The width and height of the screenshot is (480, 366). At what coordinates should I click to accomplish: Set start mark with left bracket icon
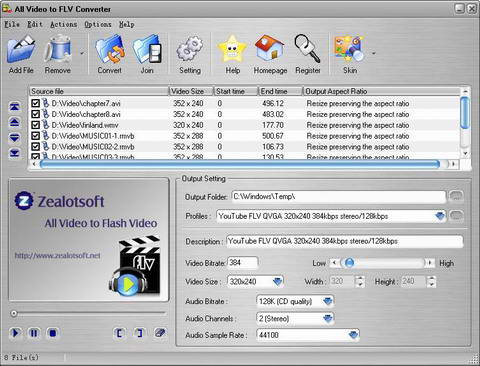pos(119,333)
